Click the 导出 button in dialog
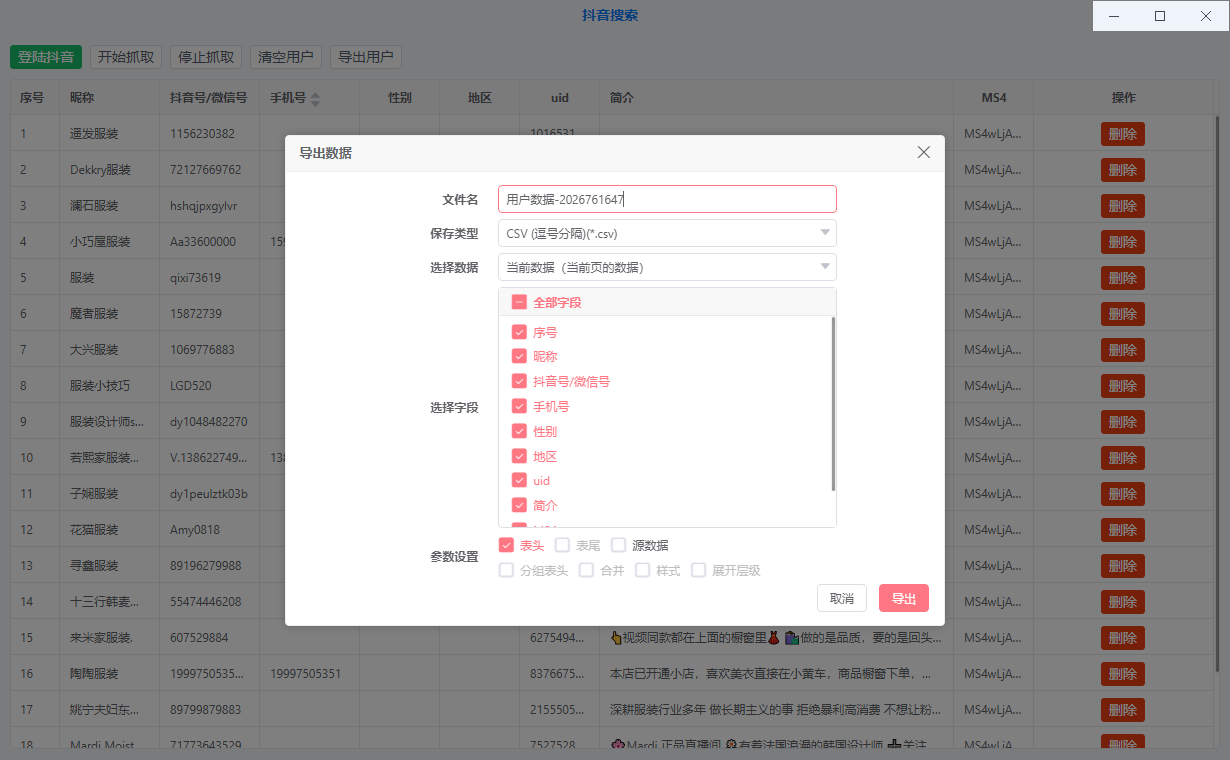1230x760 pixels. [x=904, y=598]
